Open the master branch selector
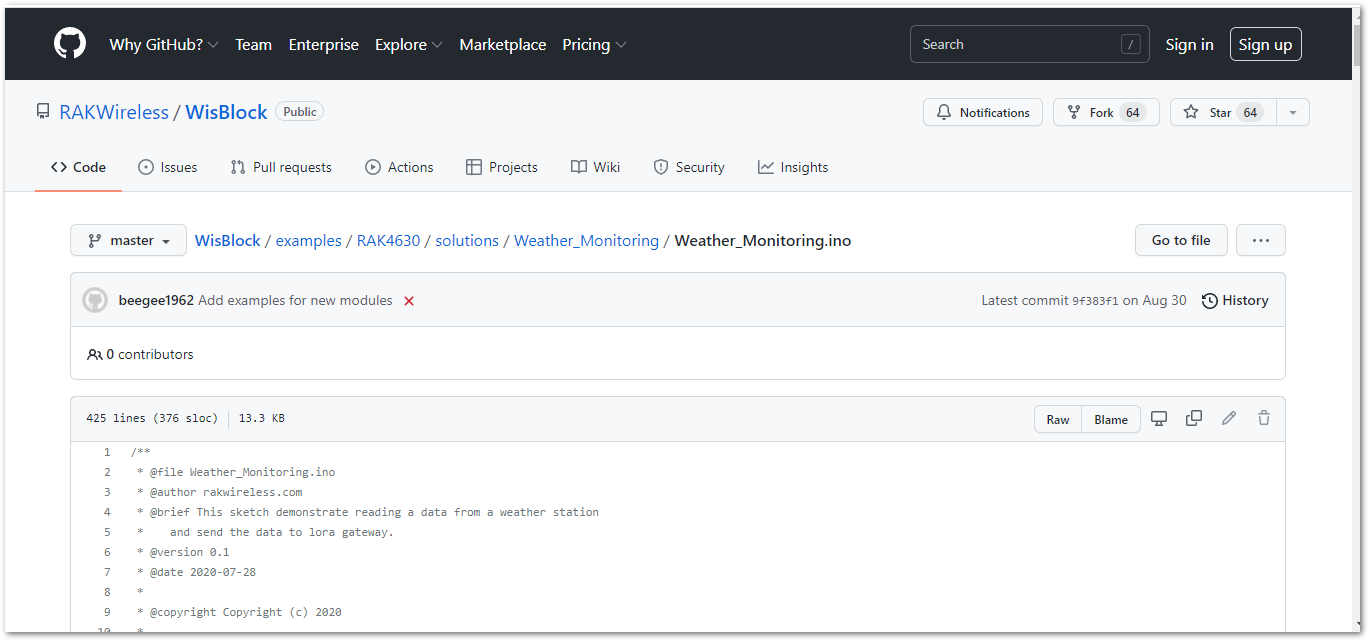Viewport: 1369px width, 641px height. coord(128,240)
